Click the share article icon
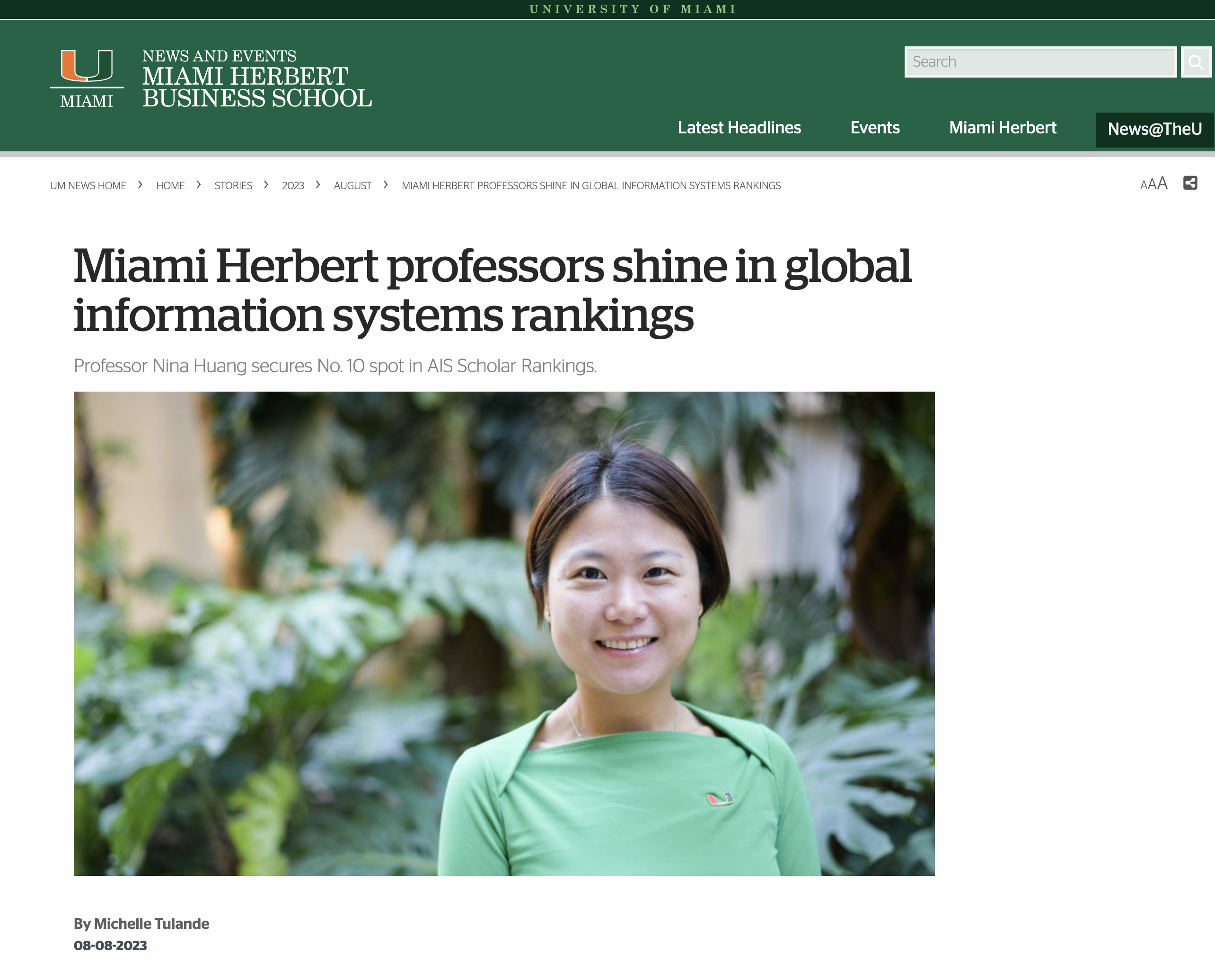The image size is (1215, 980). click(1190, 183)
